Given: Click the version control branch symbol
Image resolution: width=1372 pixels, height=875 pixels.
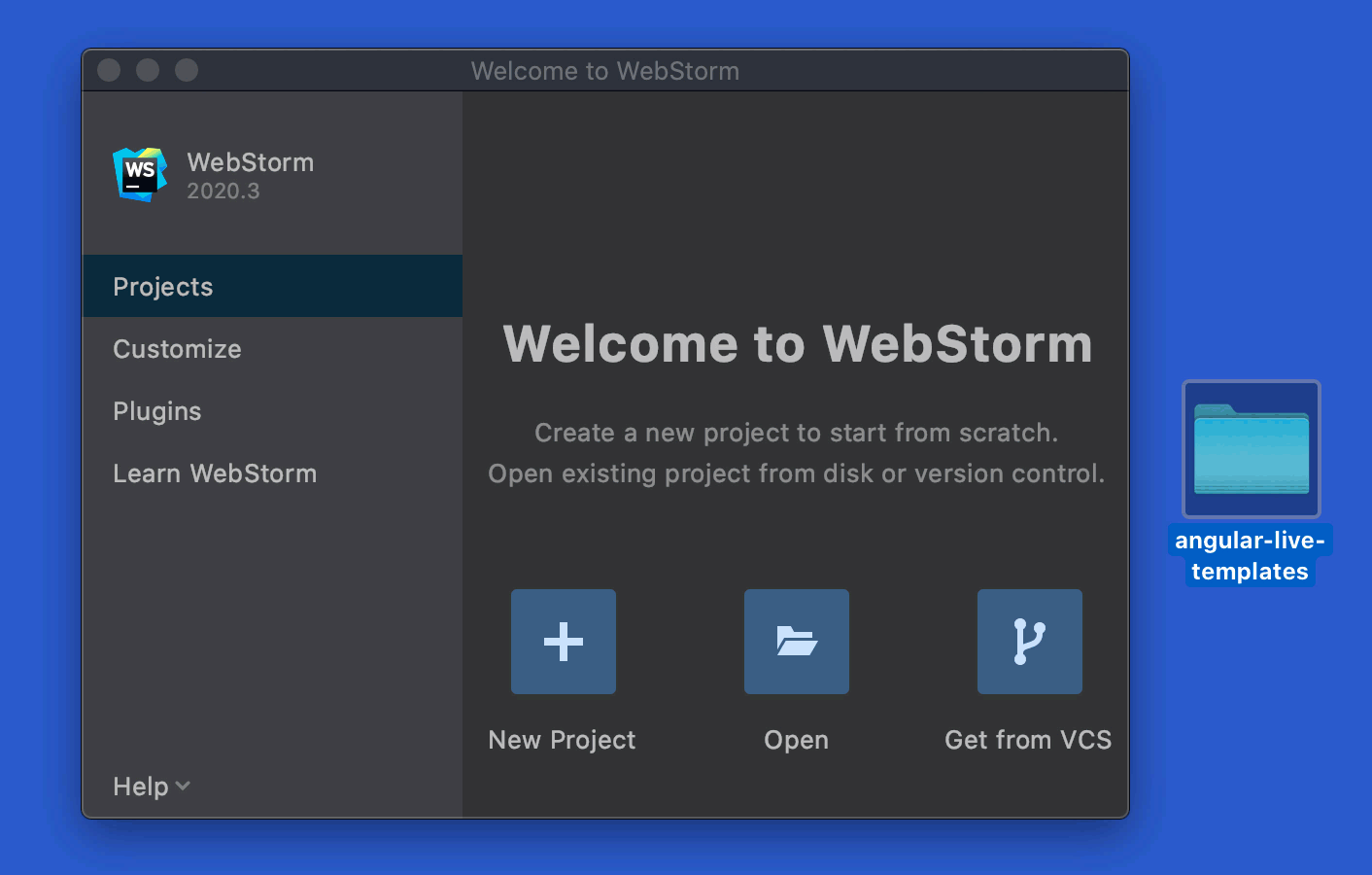Looking at the screenshot, I should tap(1029, 641).
